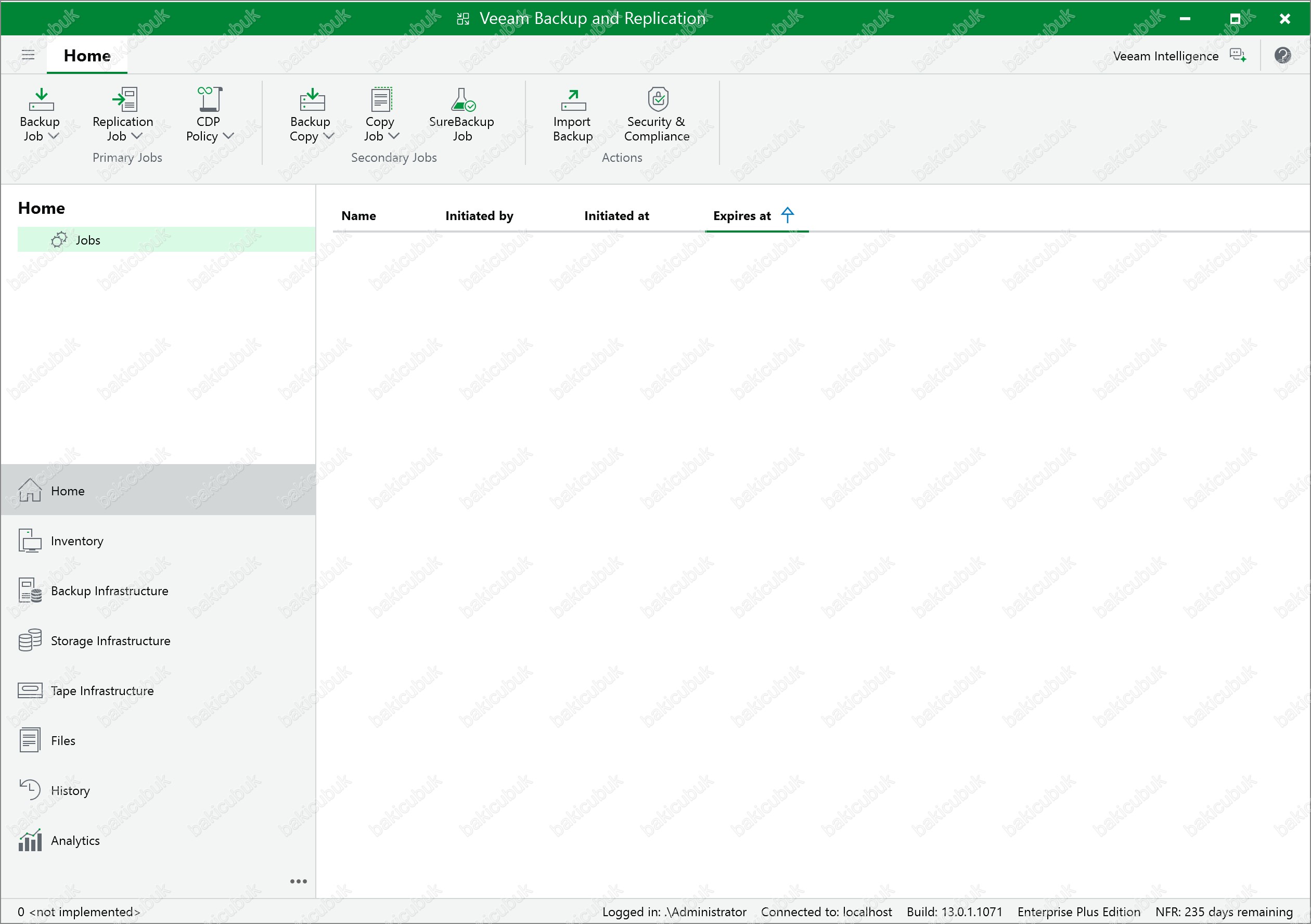1311x924 pixels.
Task: Open the help question mark icon
Action: [x=1282, y=55]
